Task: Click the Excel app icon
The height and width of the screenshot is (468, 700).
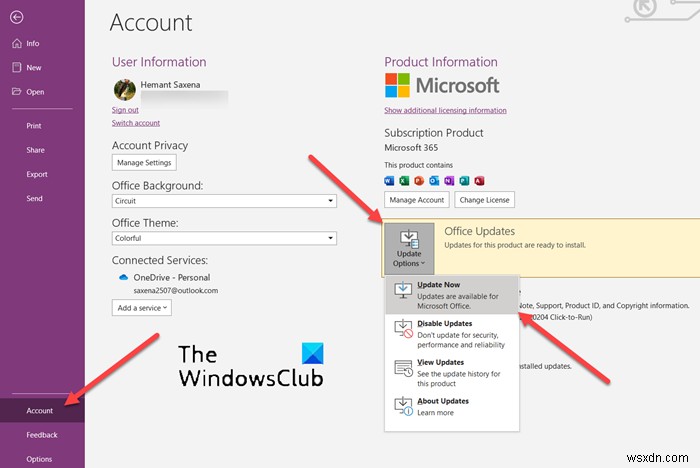Action: [404, 180]
